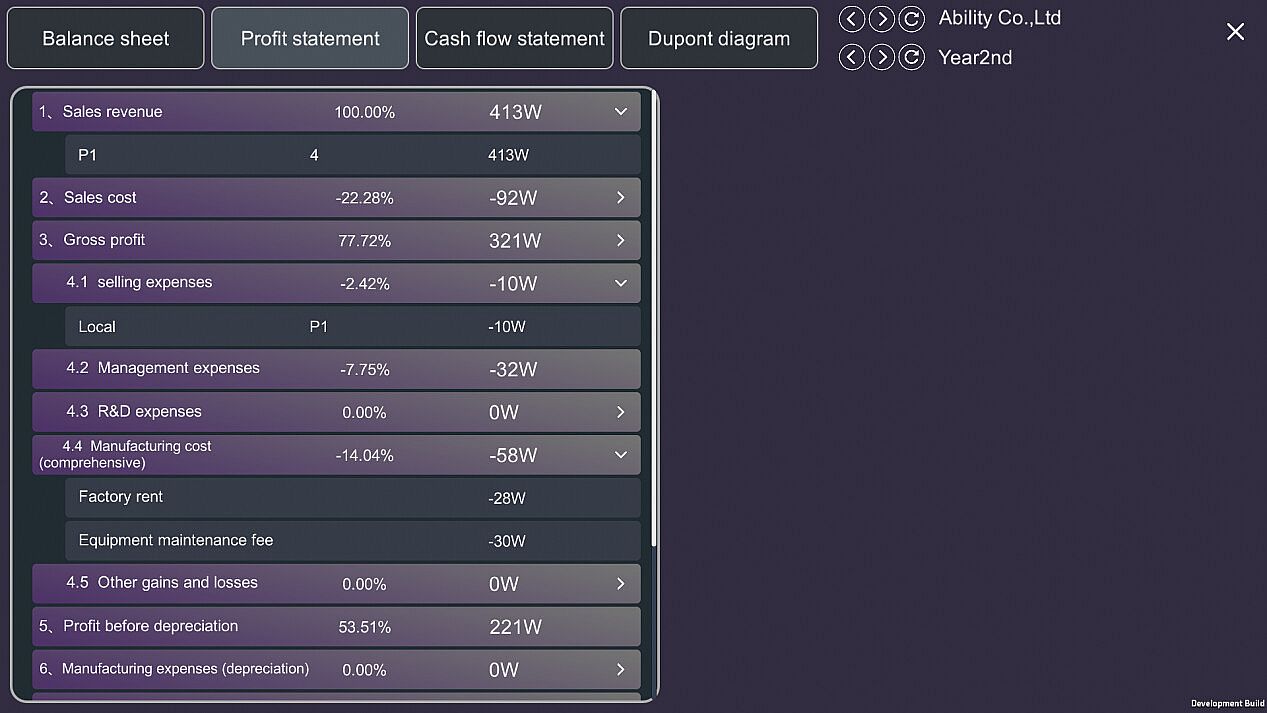Click refresh icon next to Ability Co.,Ltd
This screenshot has height=713, width=1267.
point(911,19)
